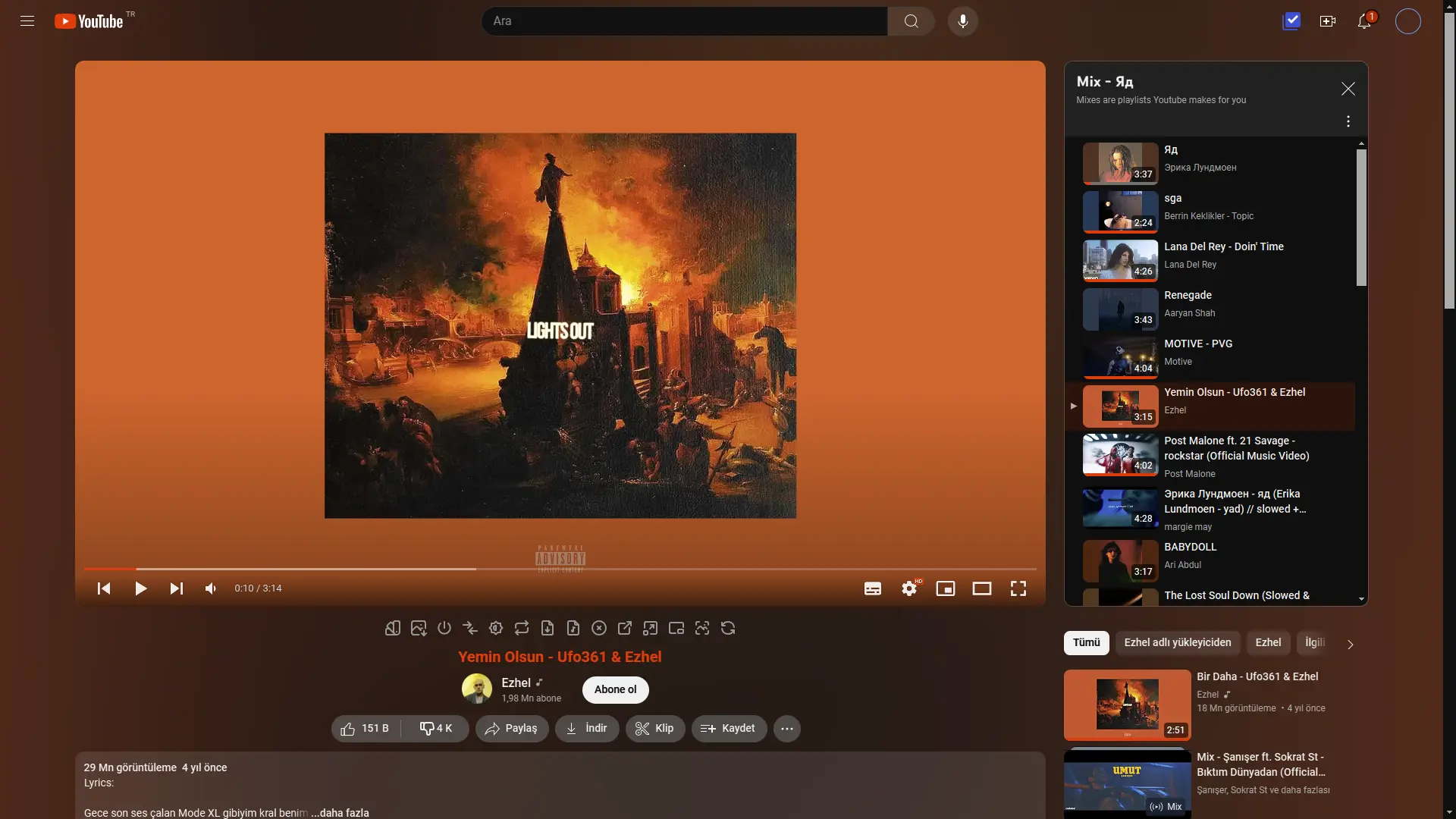1456x819 pixels.
Task: Click the opposing arrows icon below player
Action: coord(470,628)
